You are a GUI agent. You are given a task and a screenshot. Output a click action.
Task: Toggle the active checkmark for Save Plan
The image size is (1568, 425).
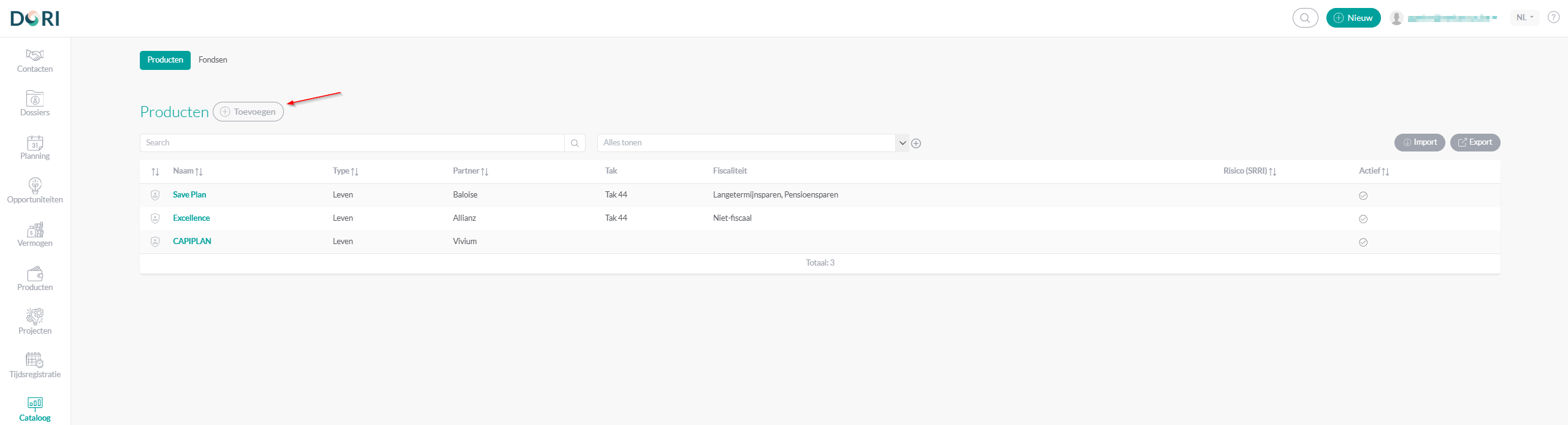pyautogui.click(x=1363, y=196)
